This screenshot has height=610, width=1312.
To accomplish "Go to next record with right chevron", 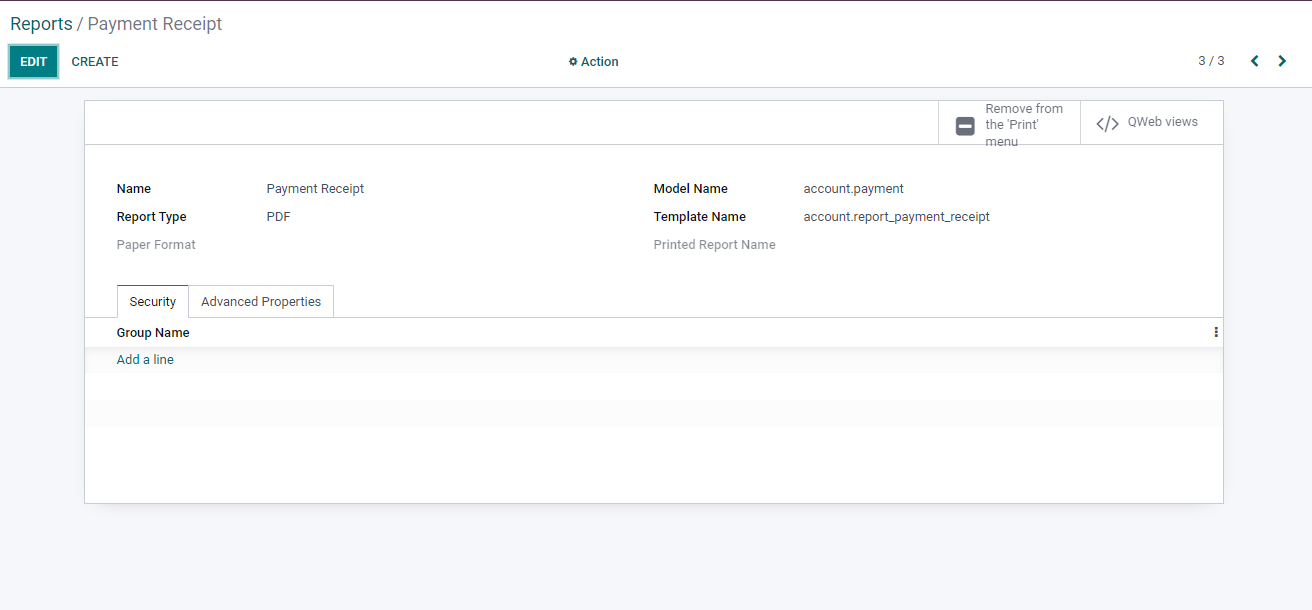I will coord(1282,61).
